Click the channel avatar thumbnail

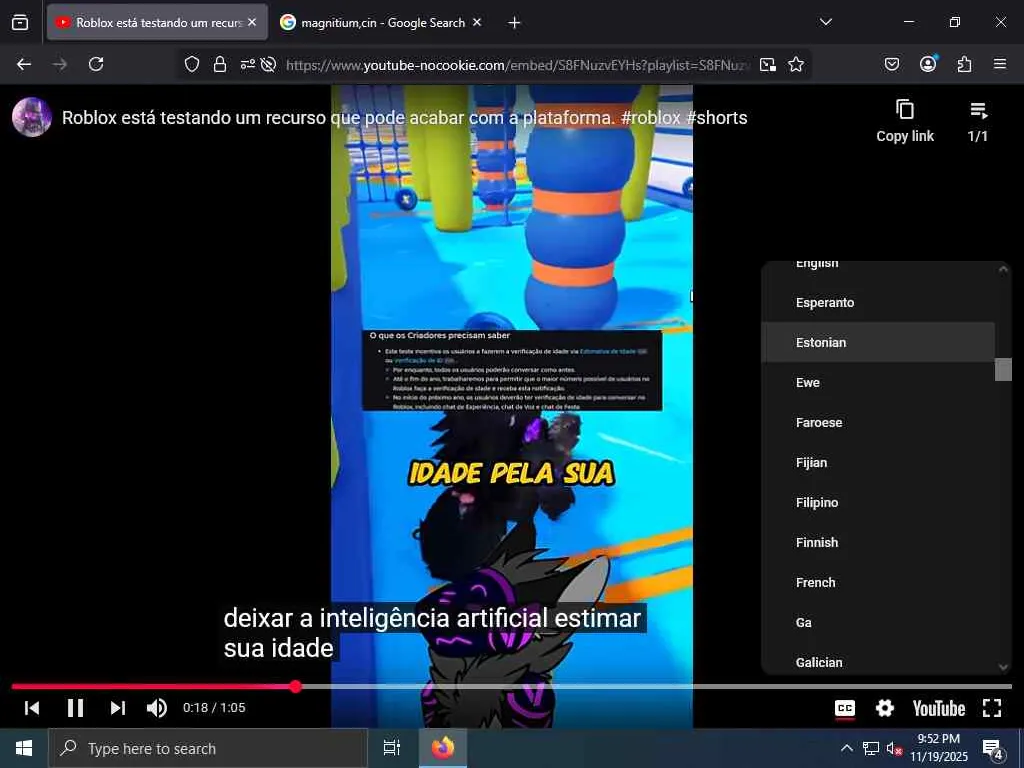(32, 117)
